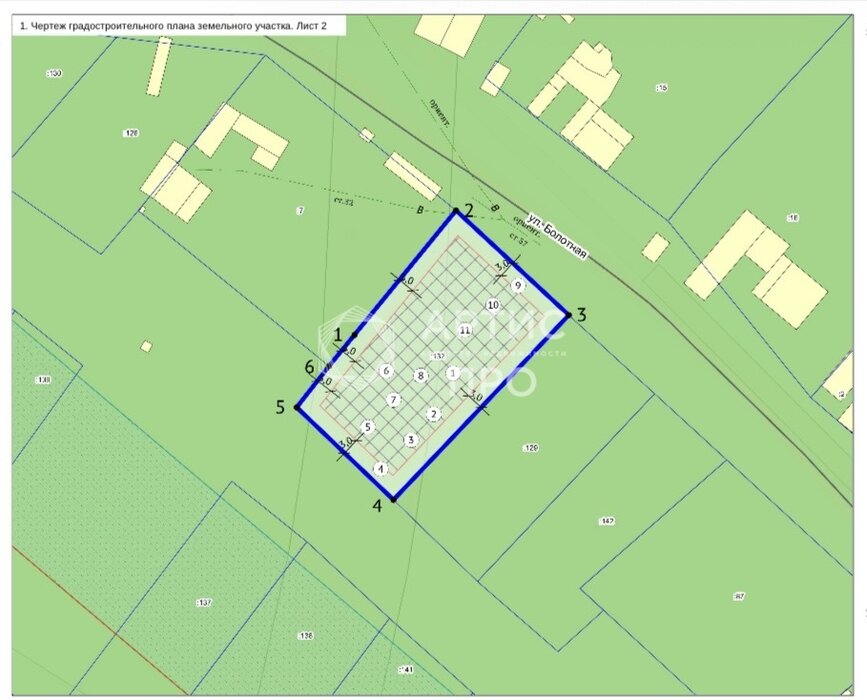Screen dimensions: 867x700
Task: Click circled marker number 8
Action: (x=421, y=376)
